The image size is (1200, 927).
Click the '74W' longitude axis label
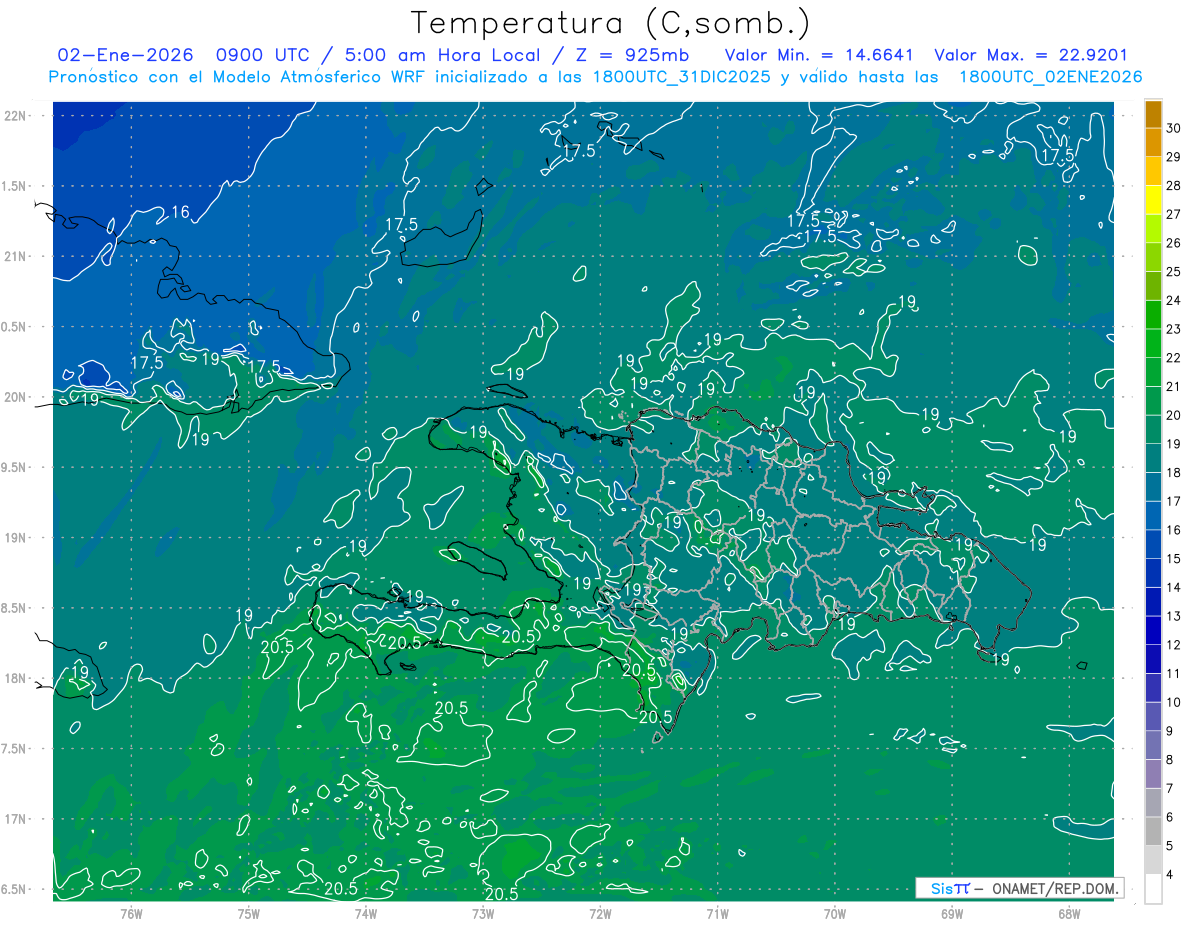(366, 914)
